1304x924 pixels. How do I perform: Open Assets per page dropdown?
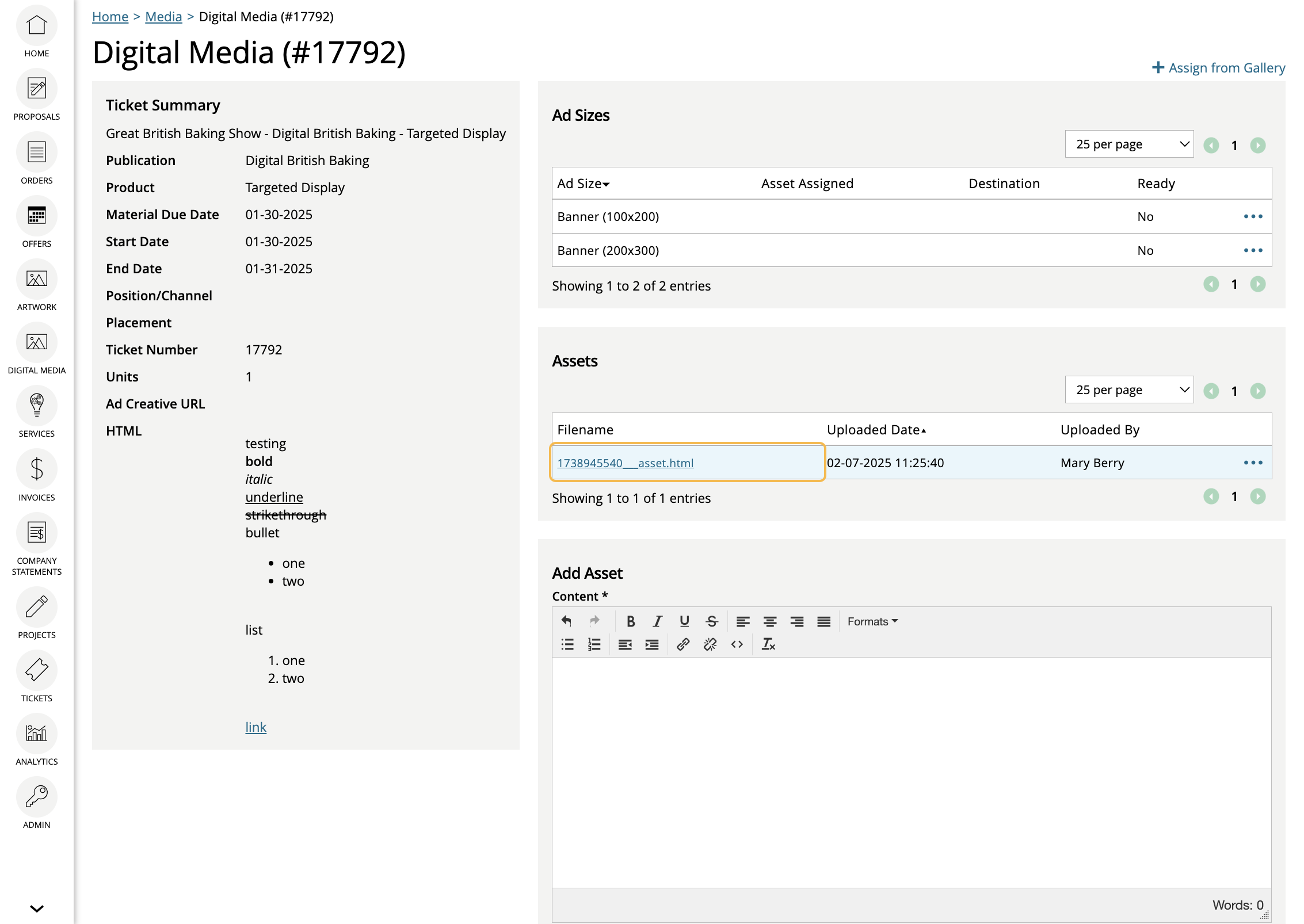1129,390
